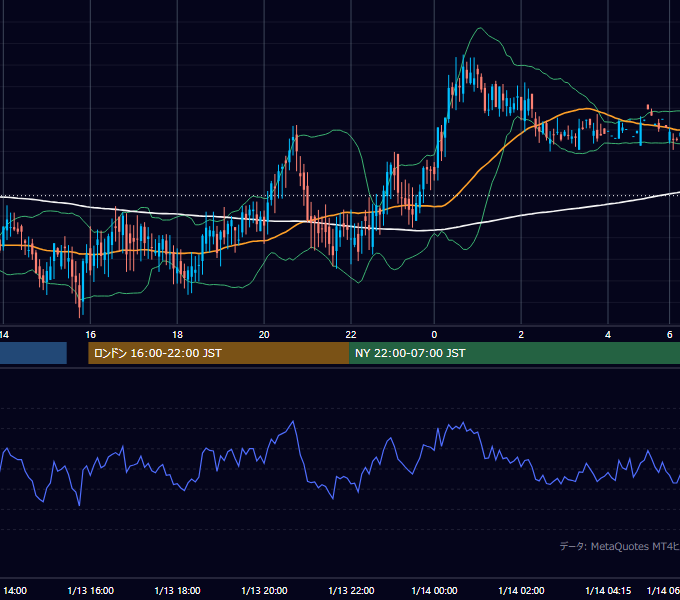
Task: Click hour label 20 on the price chart axis
Action: [264, 335]
